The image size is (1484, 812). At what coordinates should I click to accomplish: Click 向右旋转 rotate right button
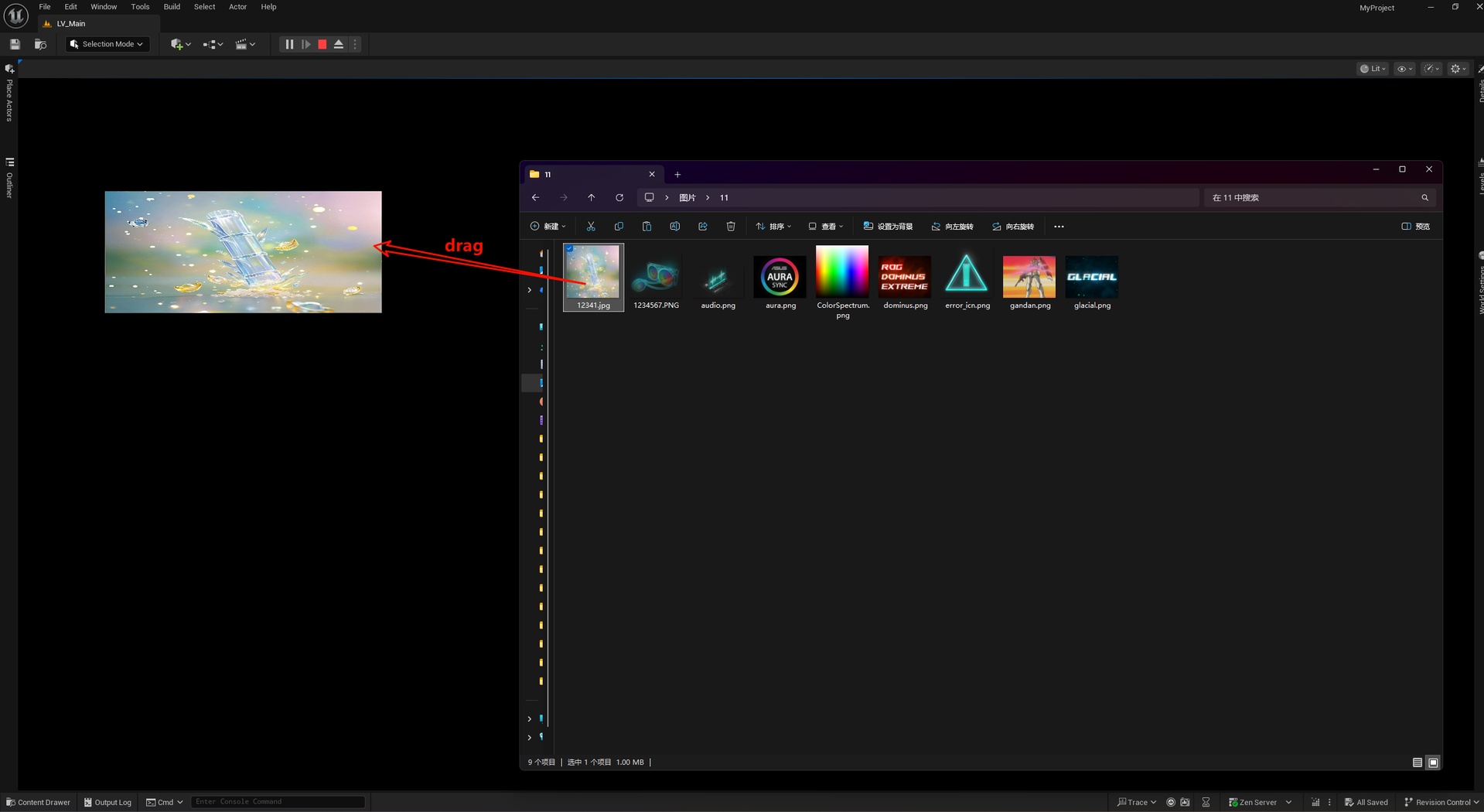click(1013, 227)
